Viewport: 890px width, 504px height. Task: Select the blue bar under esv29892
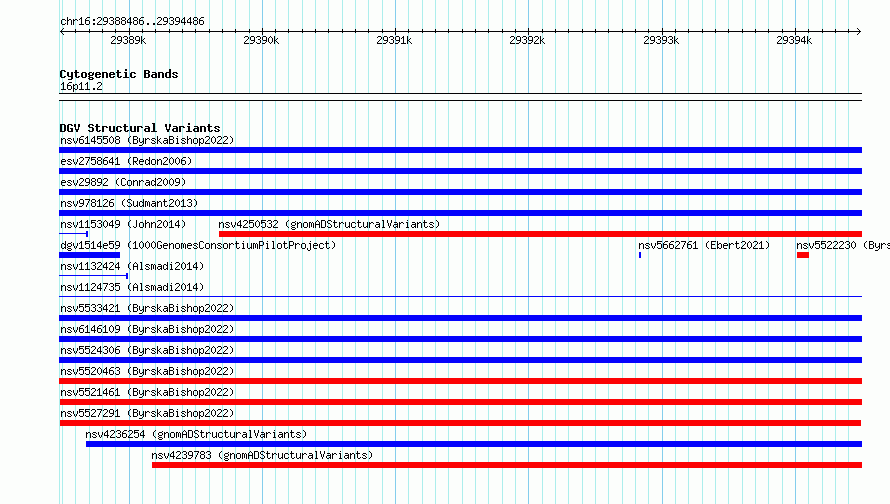460,192
